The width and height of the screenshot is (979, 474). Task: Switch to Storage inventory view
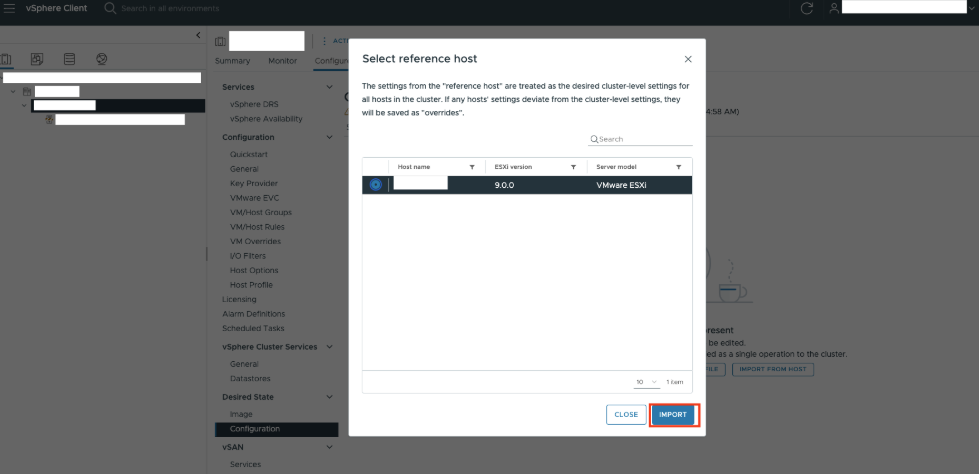coord(69,59)
